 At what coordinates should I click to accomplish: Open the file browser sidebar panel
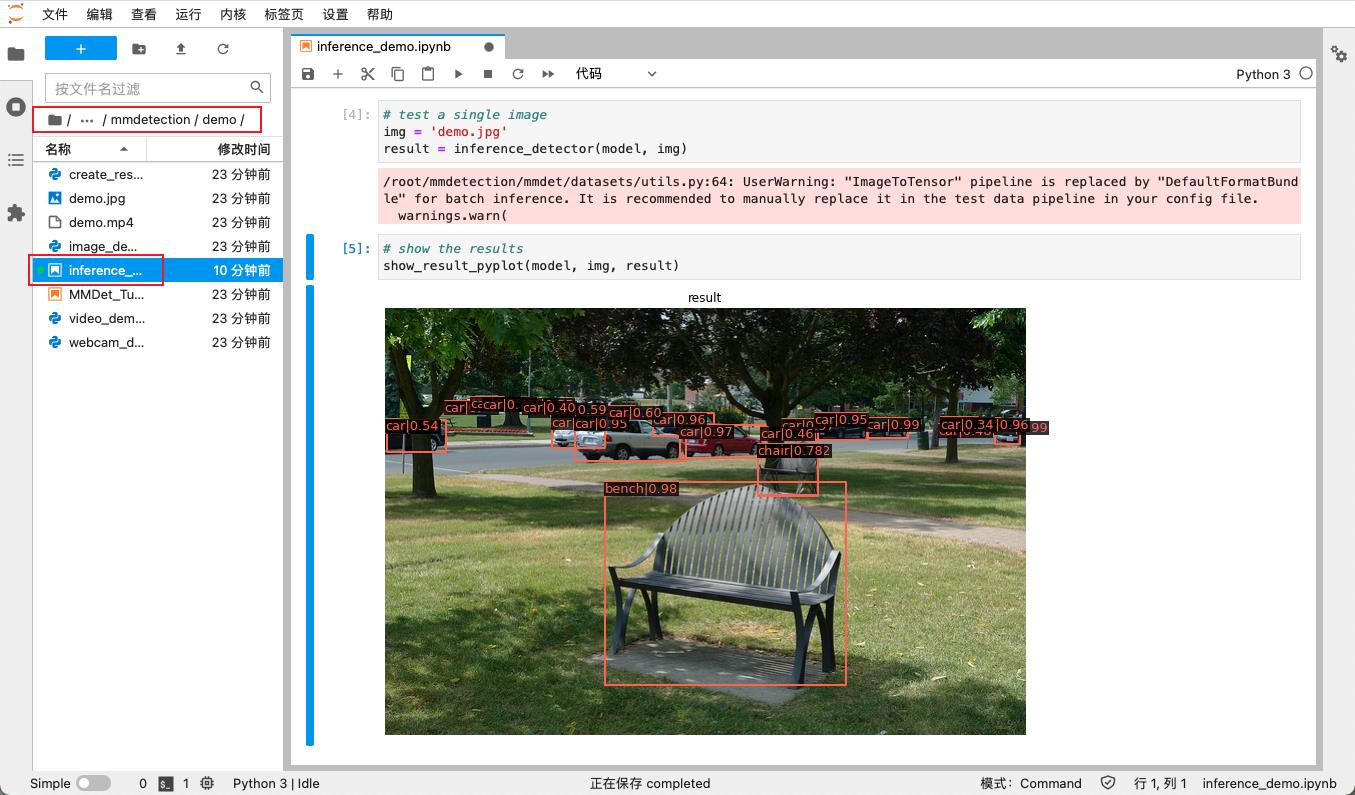pyautogui.click(x=16, y=54)
